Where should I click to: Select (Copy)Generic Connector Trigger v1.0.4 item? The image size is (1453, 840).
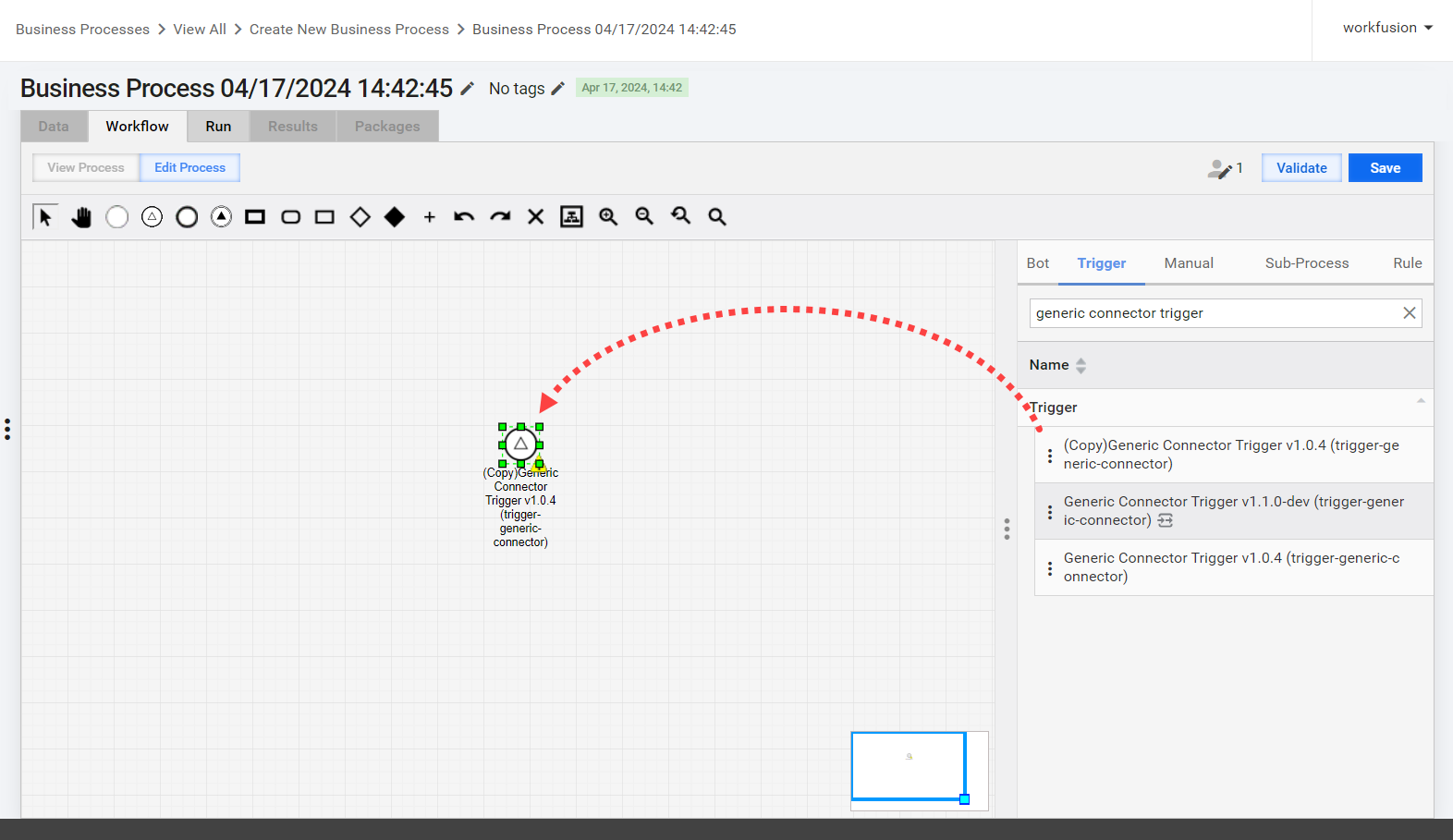click(1234, 455)
